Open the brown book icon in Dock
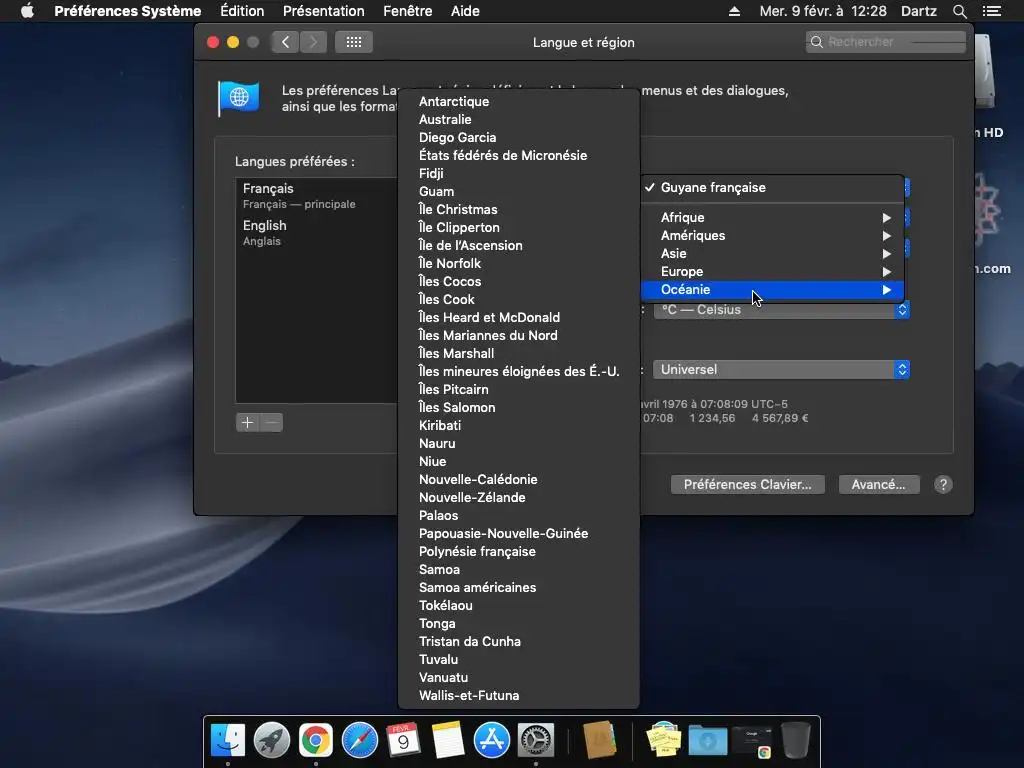1024x768 pixels. point(600,740)
